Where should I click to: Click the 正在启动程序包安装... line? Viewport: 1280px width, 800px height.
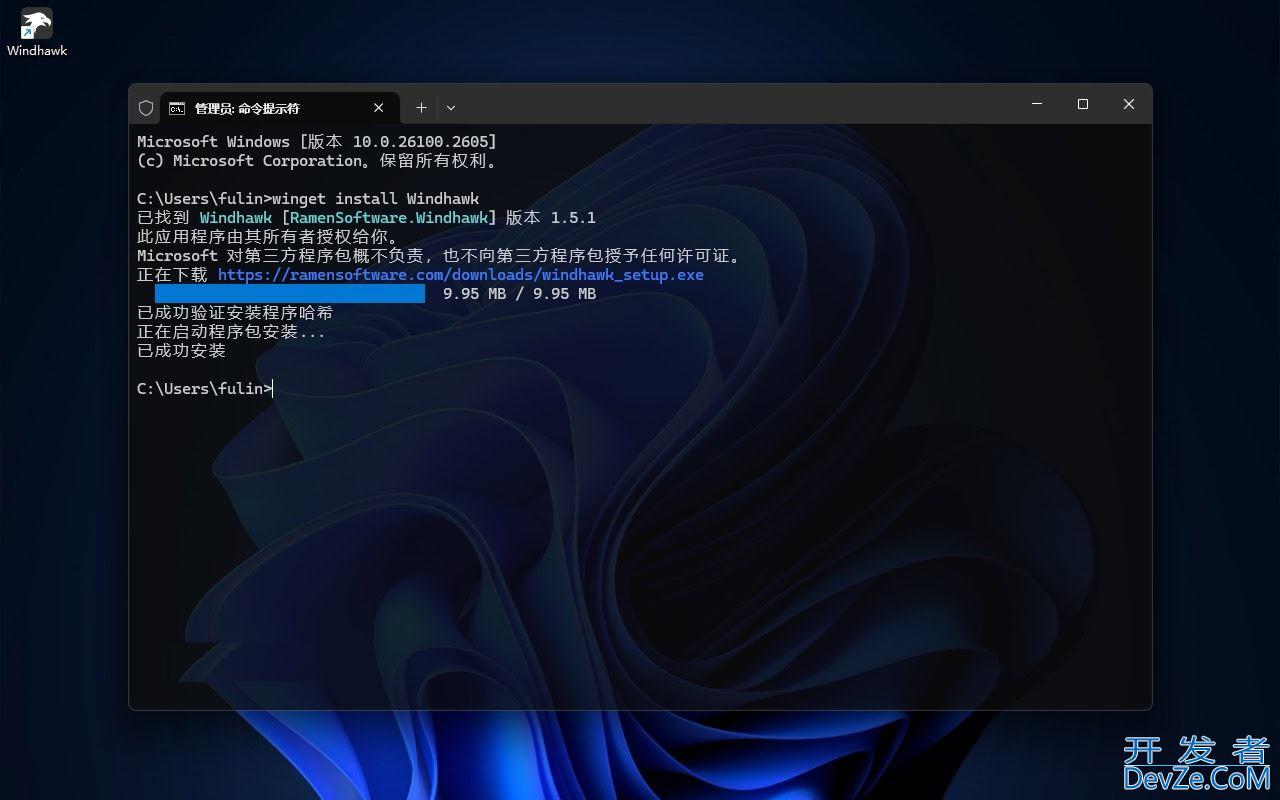(x=231, y=332)
